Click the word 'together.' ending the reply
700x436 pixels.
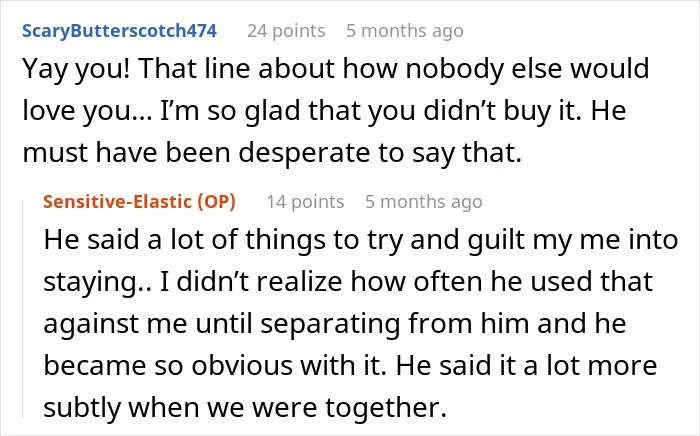pos(386,408)
